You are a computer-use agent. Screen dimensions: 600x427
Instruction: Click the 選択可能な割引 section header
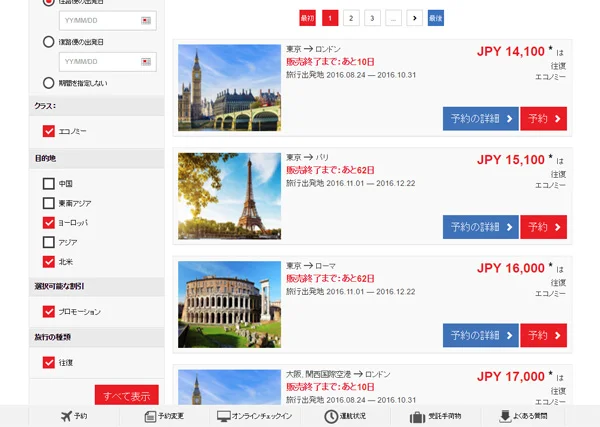tap(97, 286)
